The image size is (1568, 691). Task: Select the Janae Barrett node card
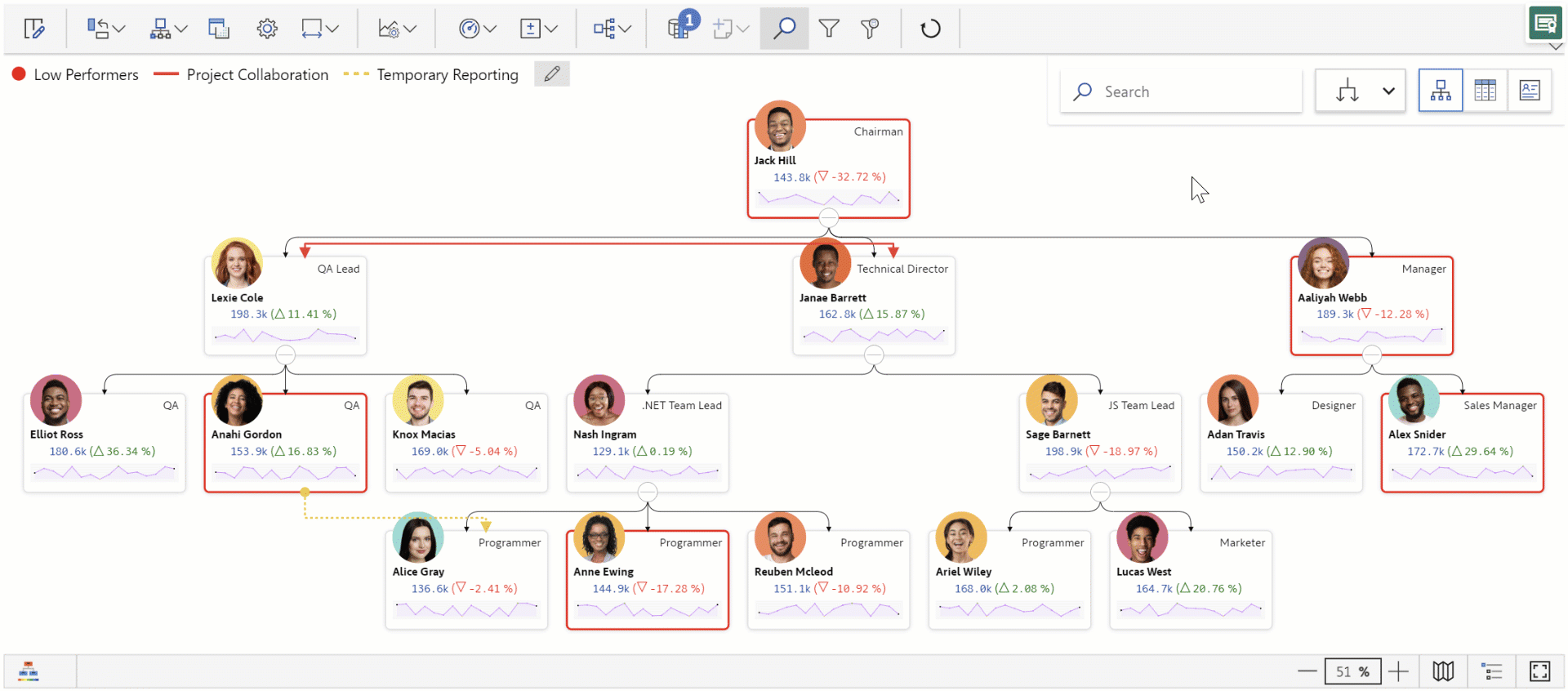click(874, 314)
